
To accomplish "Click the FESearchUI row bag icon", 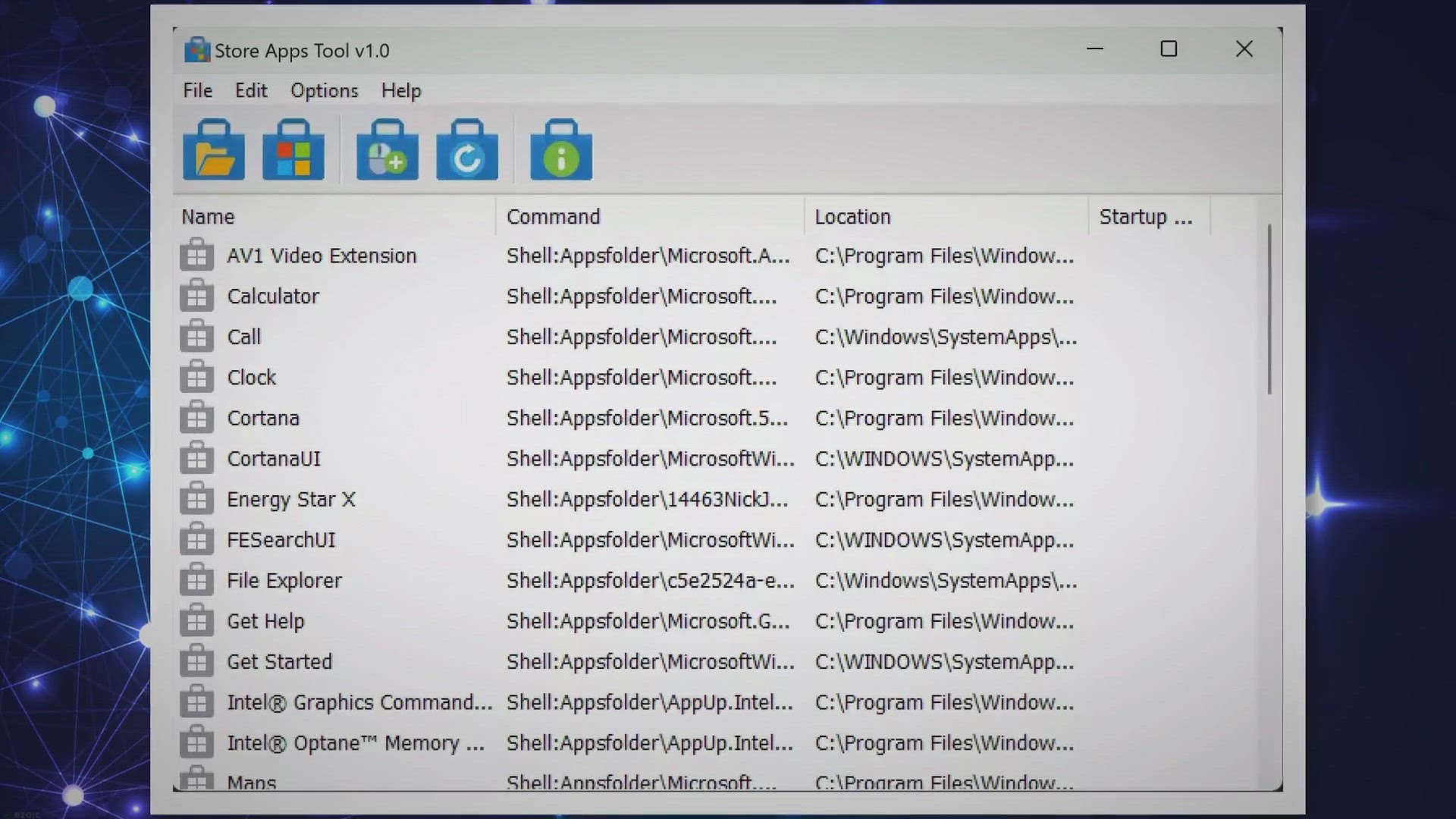I will coord(196,539).
